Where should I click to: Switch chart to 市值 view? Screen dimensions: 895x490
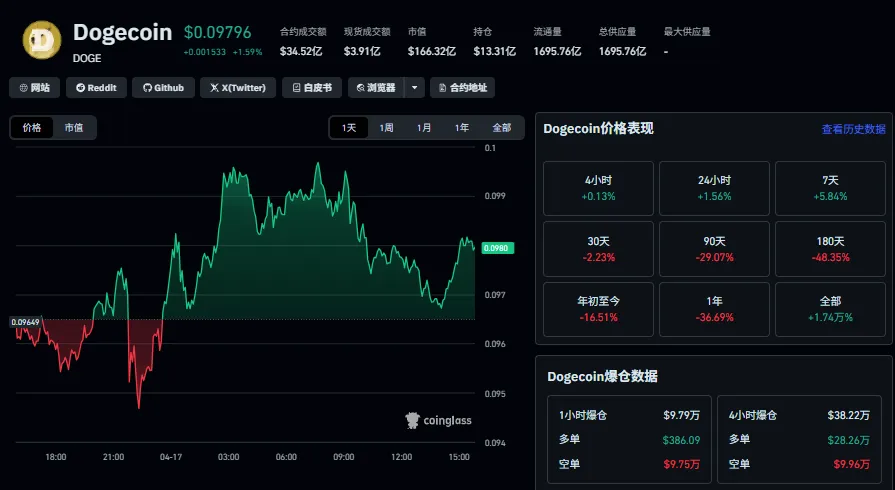coord(74,128)
